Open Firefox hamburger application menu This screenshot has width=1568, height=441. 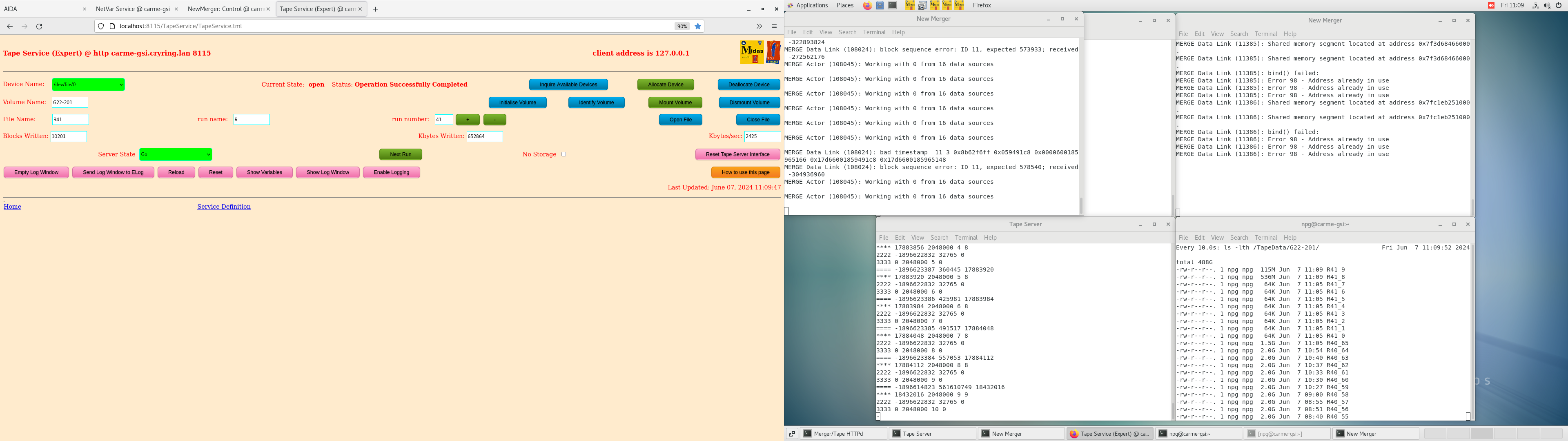click(774, 26)
